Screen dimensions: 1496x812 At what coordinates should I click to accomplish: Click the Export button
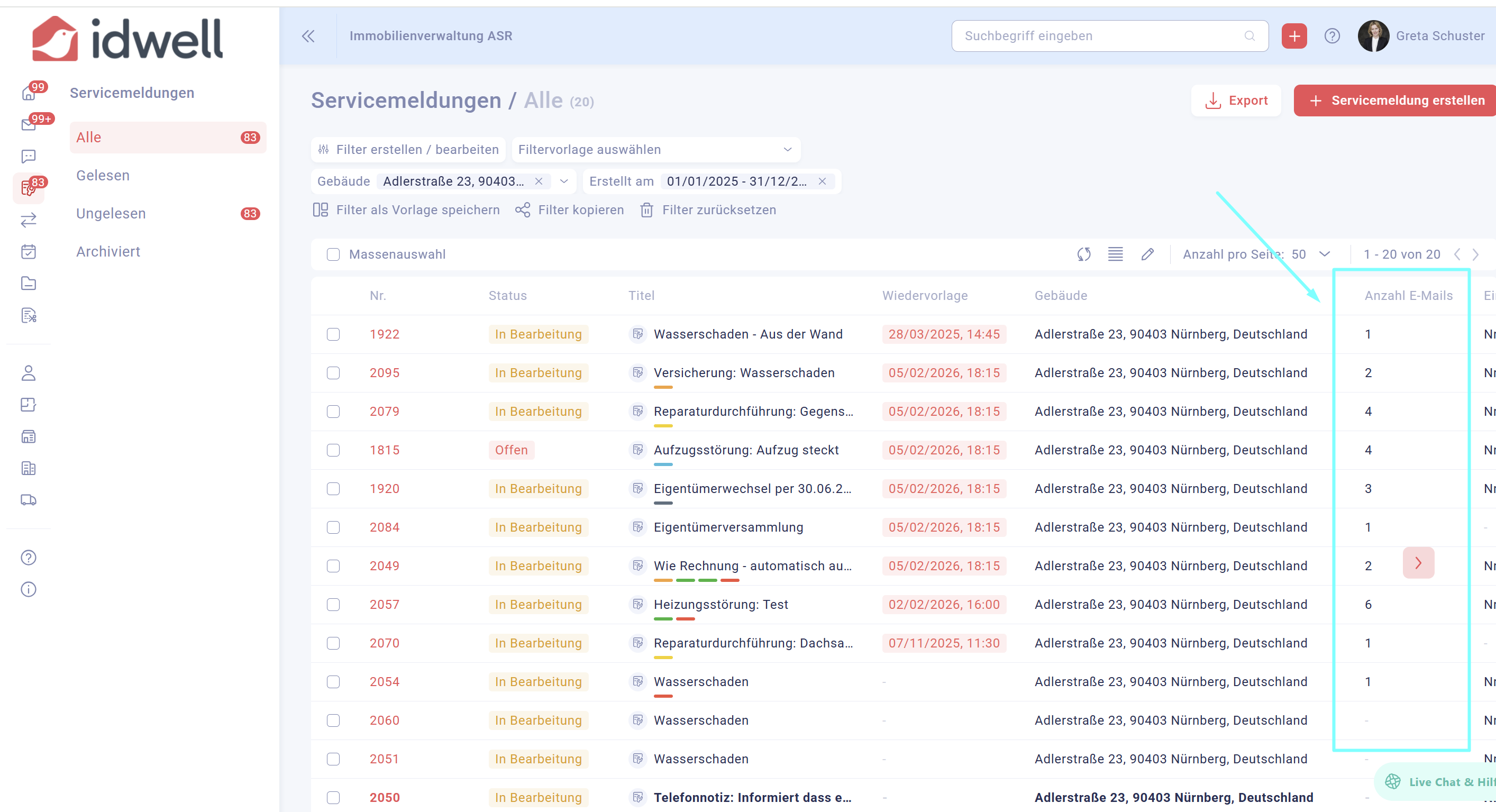point(1236,101)
